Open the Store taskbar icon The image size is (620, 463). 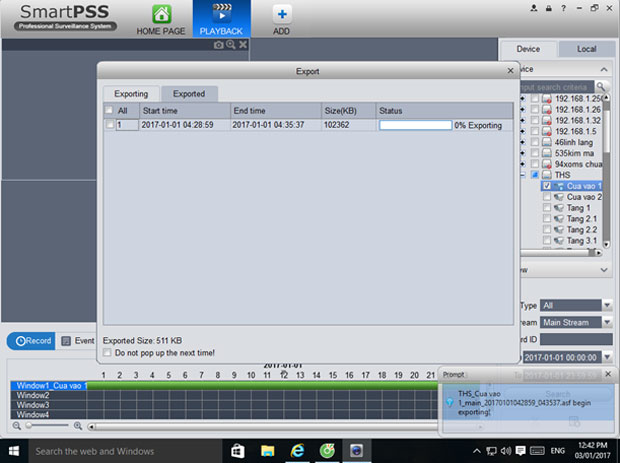(x=238, y=451)
